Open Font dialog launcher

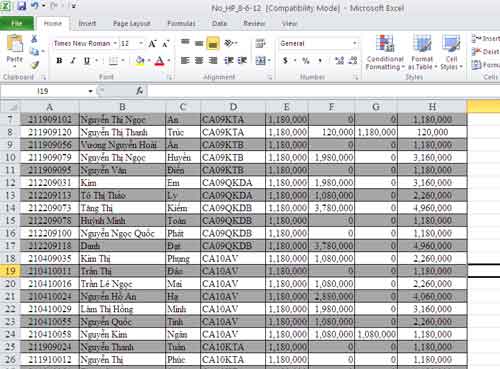point(169,77)
